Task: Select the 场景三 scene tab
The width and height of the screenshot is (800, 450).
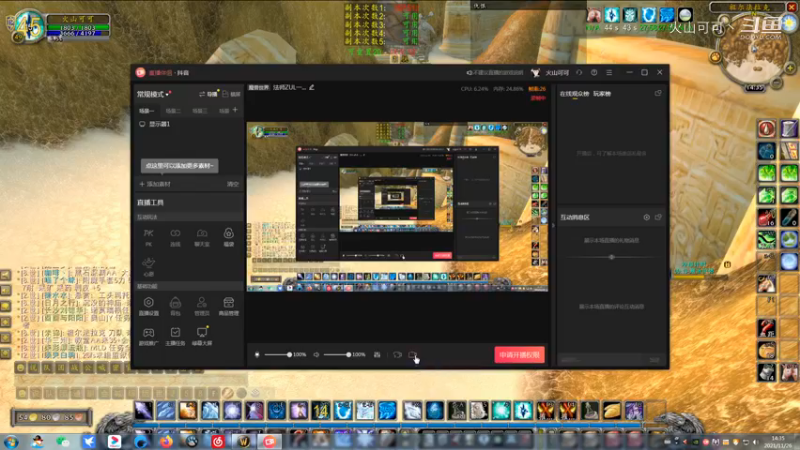Action: (199, 111)
